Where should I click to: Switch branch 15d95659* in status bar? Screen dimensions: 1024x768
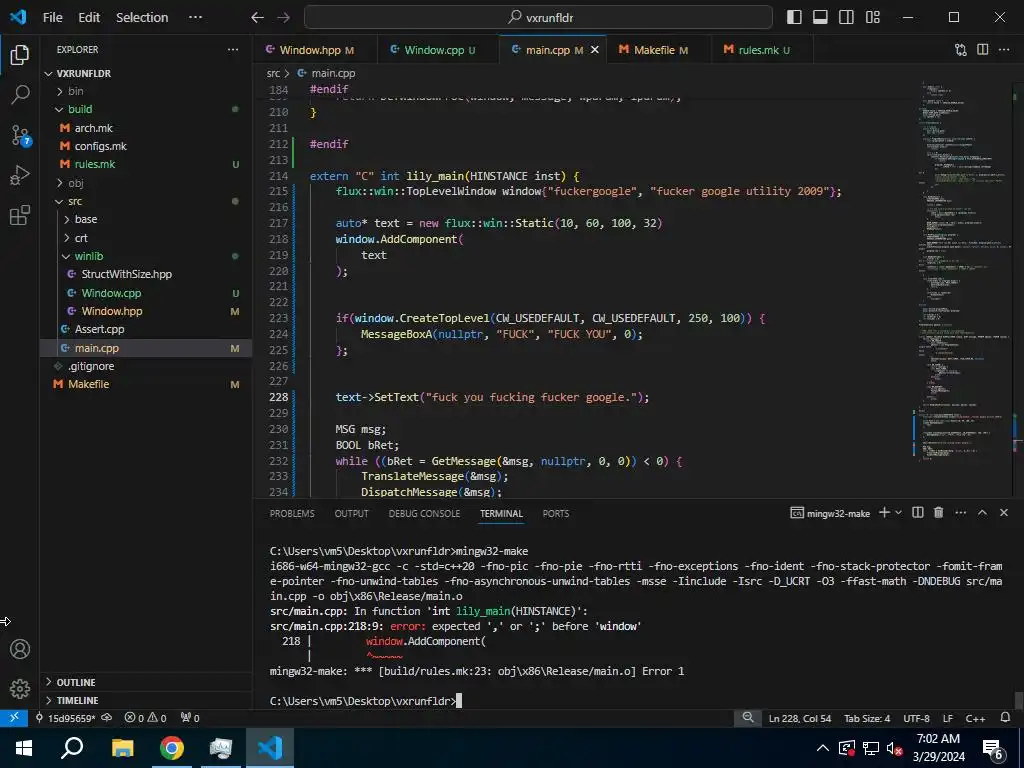click(x=65, y=718)
